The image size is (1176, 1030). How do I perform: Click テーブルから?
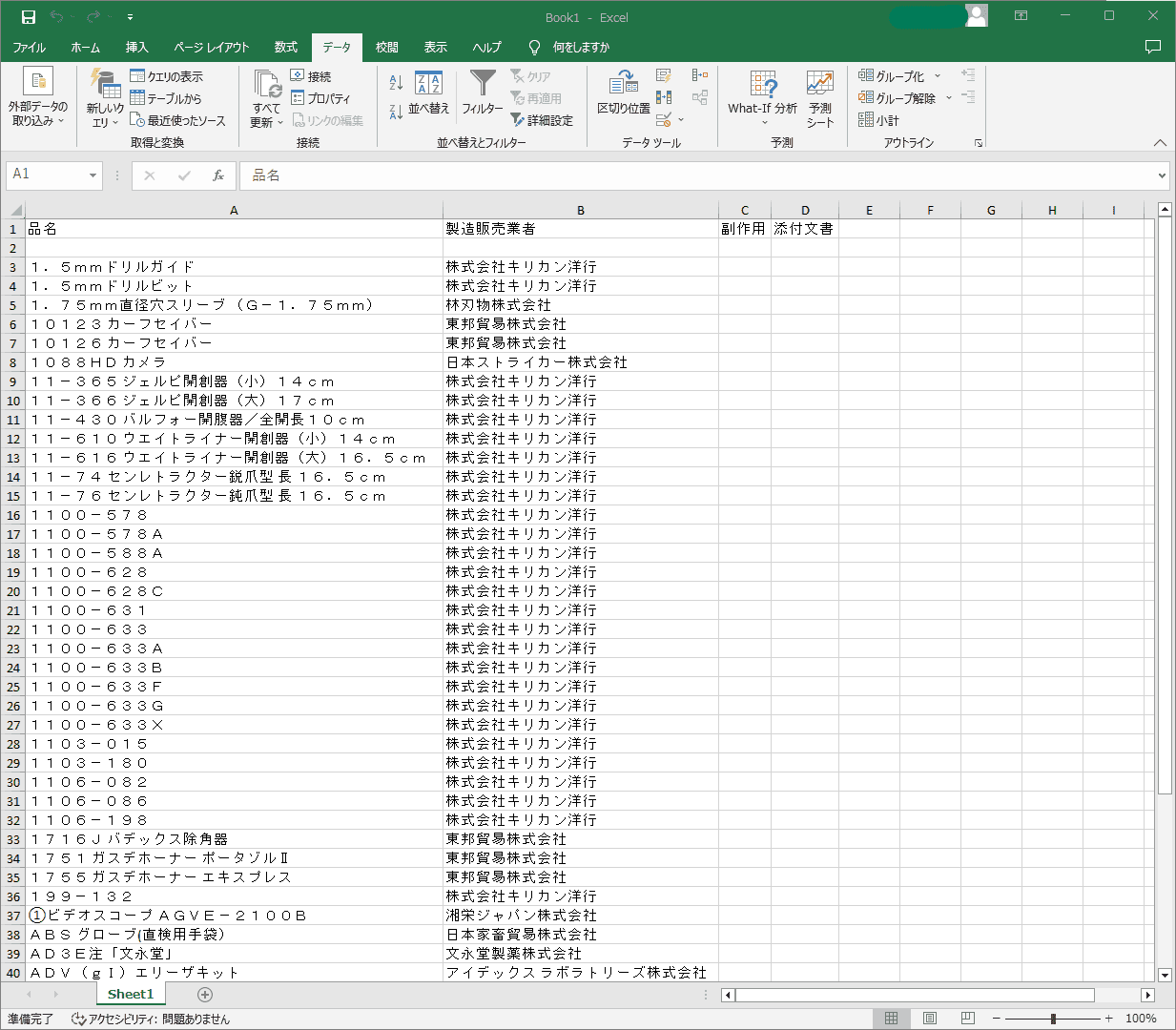coord(166,98)
